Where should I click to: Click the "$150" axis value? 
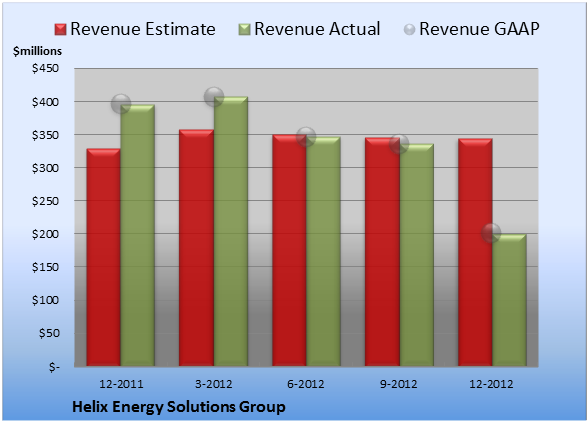click(45, 267)
